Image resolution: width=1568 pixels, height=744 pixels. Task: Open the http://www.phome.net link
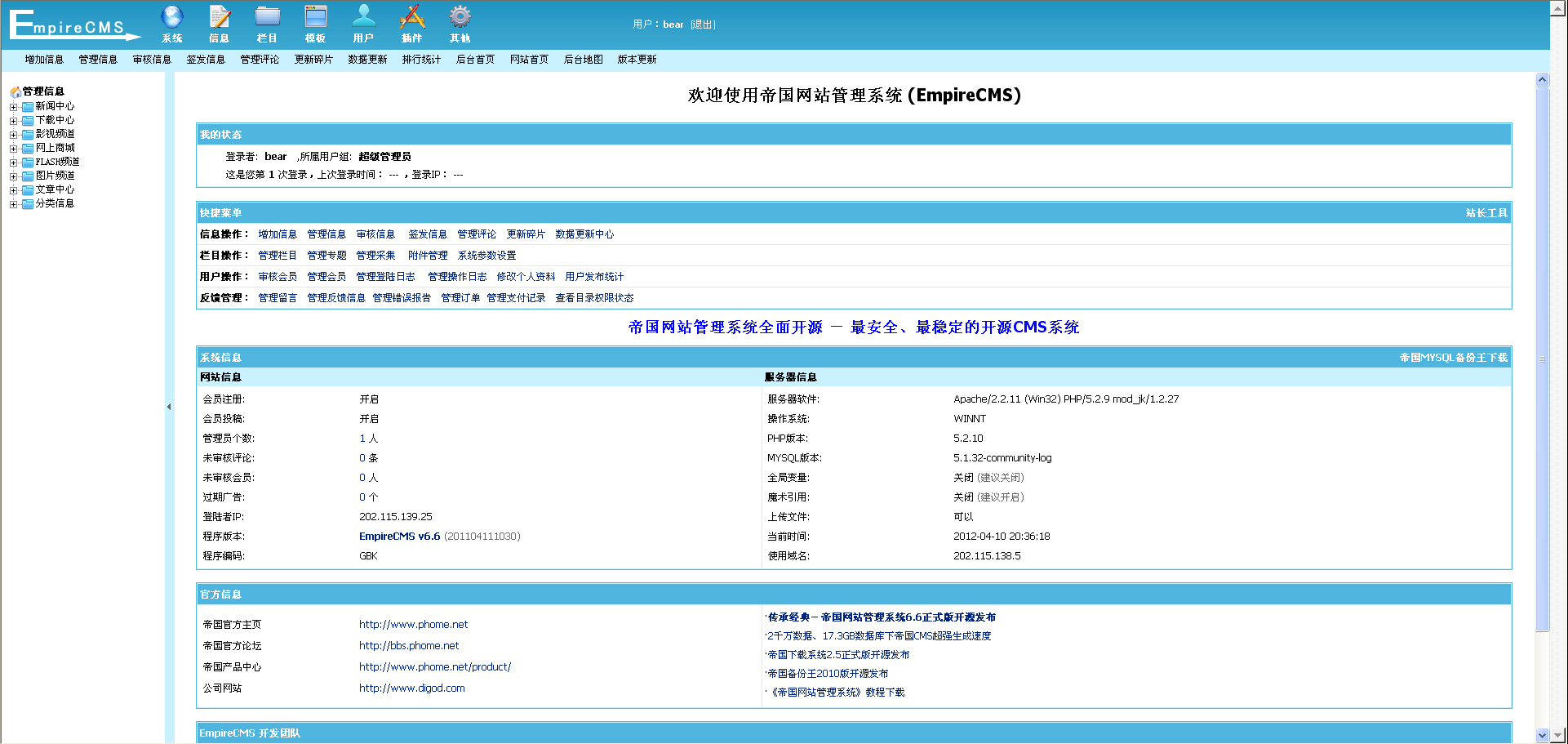pos(413,625)
